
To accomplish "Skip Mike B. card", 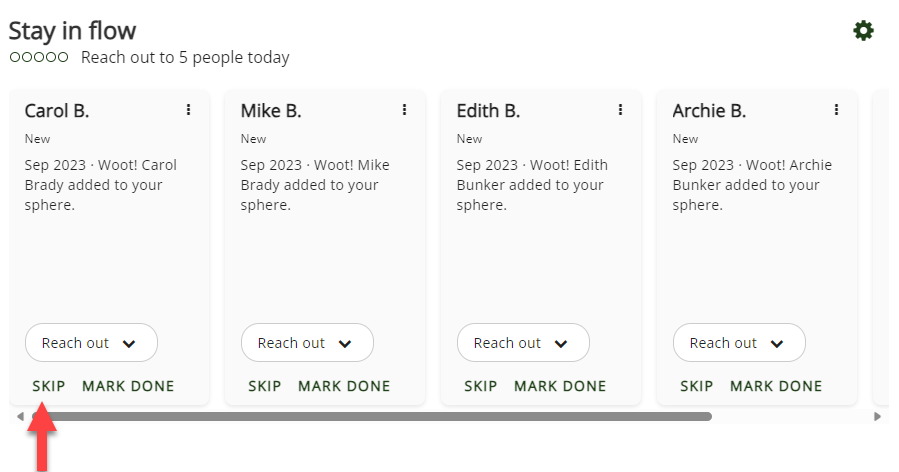I will click(x=264, y=386).
